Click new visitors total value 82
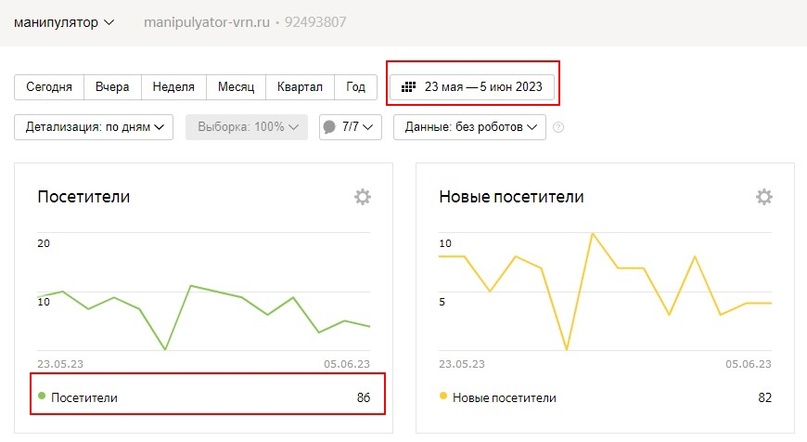807x442 pixels. click(x=765, y=398)
